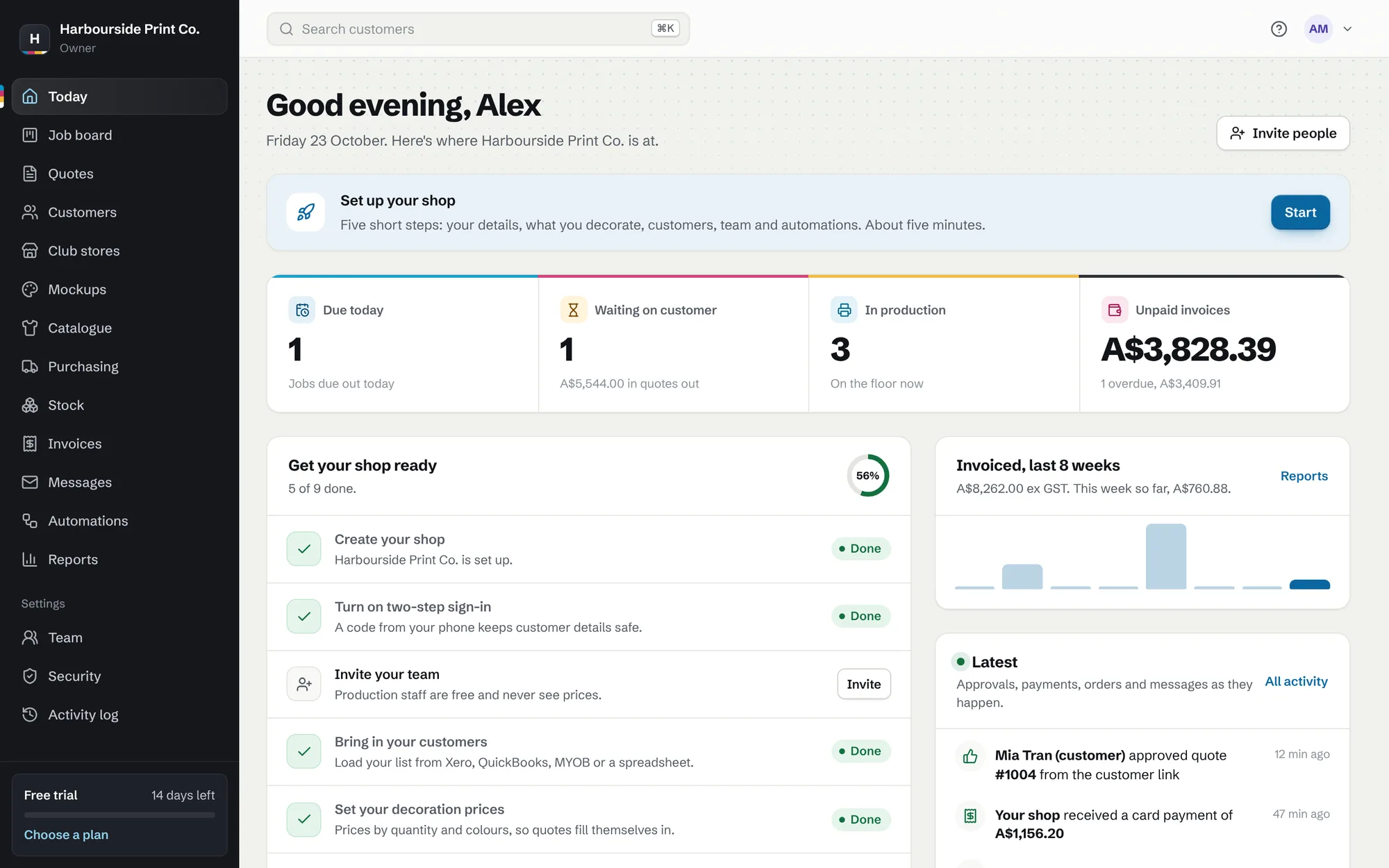Open Mia Tran approved quote activity
Viewport: 1389px width, 868px height.
1142,765
